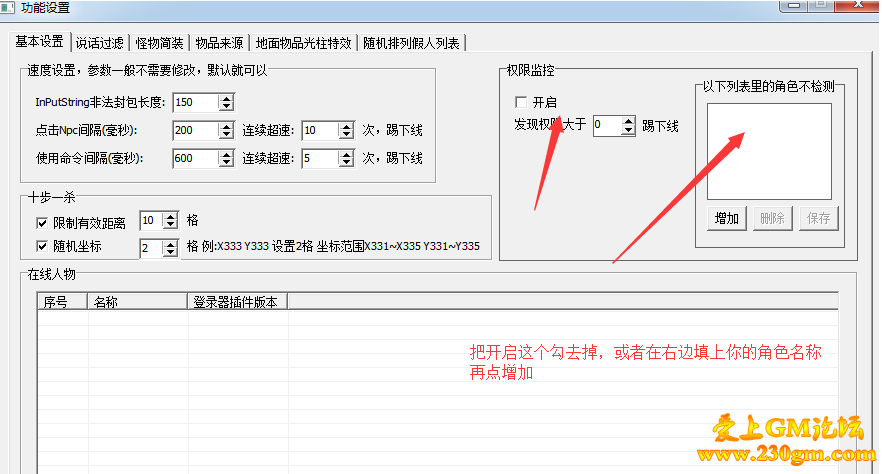
Task: Increase 随机坐标 grid value with up arrow
Action: [x=170, y=244]
